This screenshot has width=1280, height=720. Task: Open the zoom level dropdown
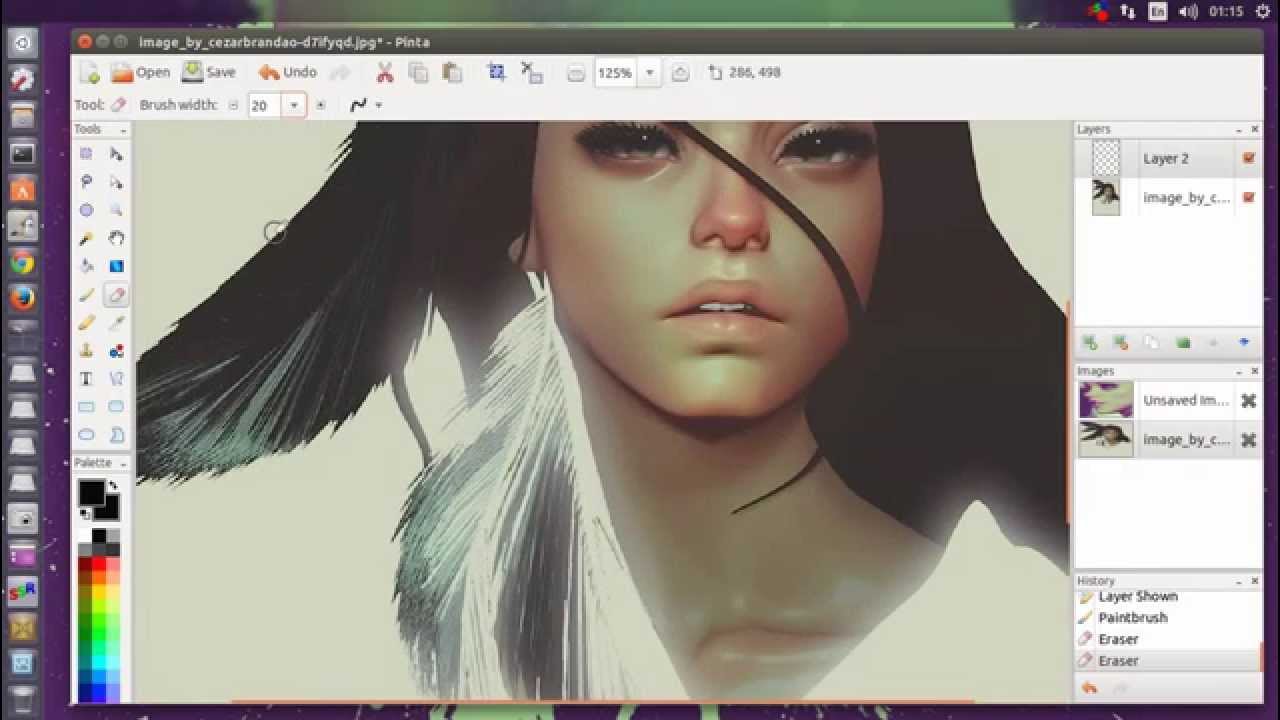[649, 72]
